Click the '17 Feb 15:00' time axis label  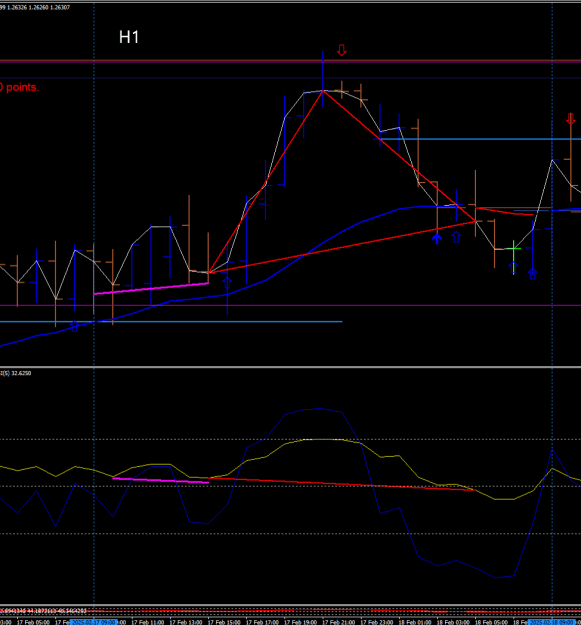click(224, 622)
